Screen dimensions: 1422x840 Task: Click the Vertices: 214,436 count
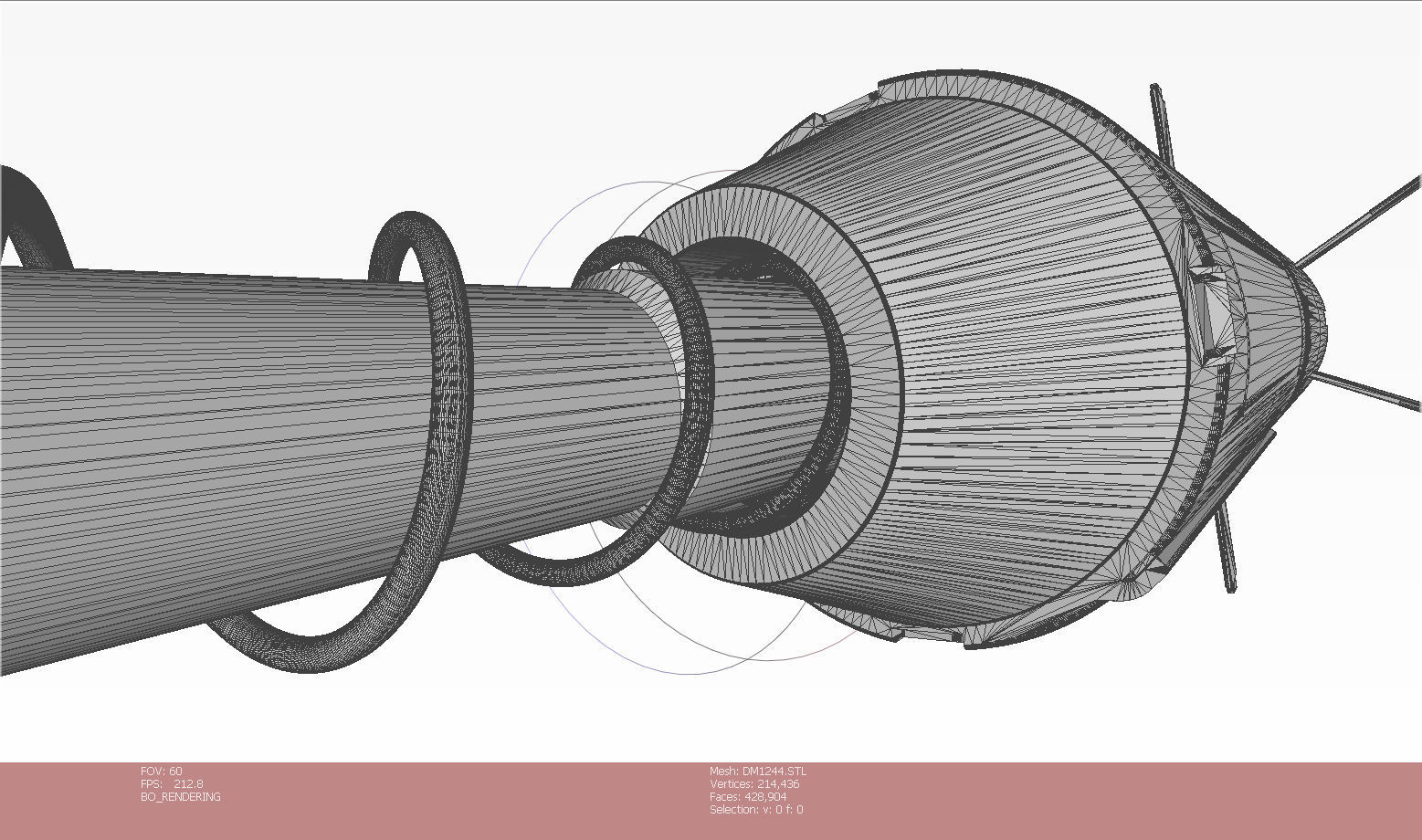pos(754,784)
